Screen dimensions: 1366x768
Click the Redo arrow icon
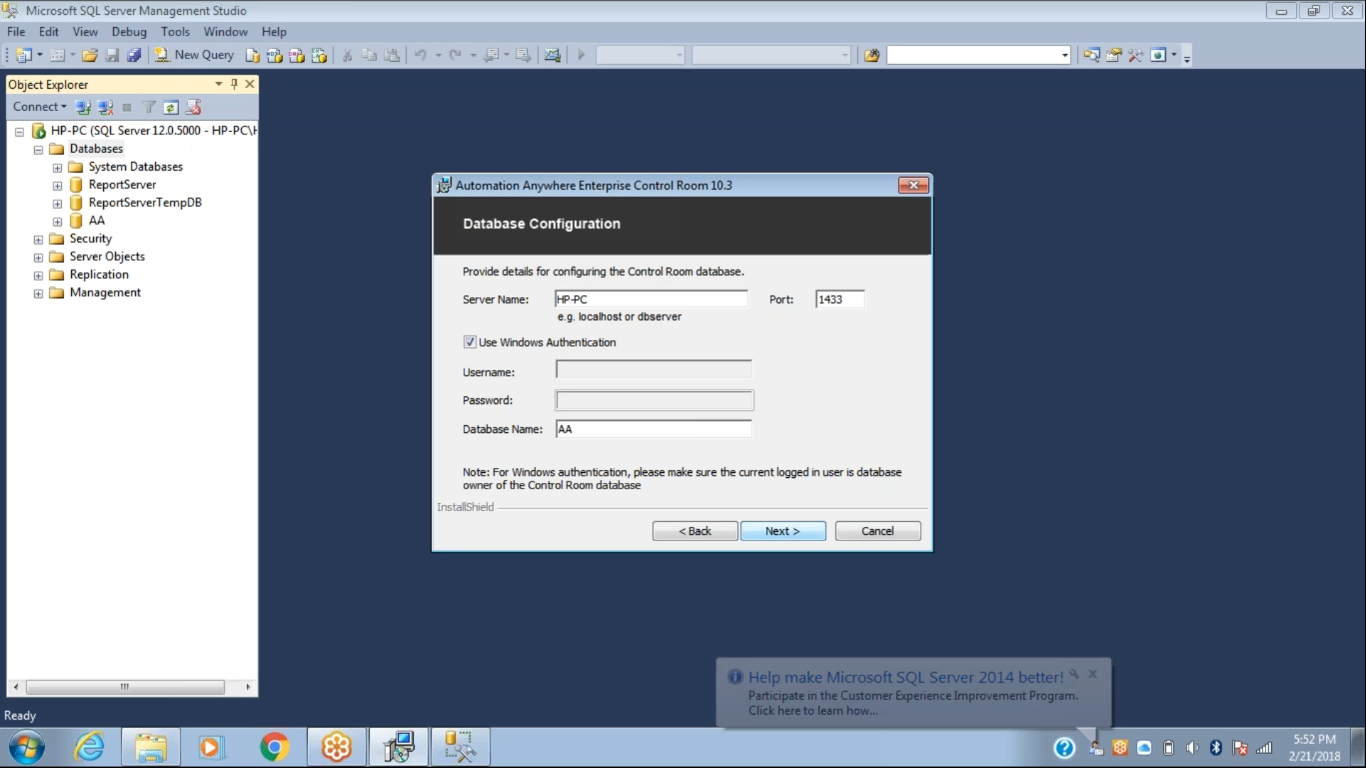[455, 55]
